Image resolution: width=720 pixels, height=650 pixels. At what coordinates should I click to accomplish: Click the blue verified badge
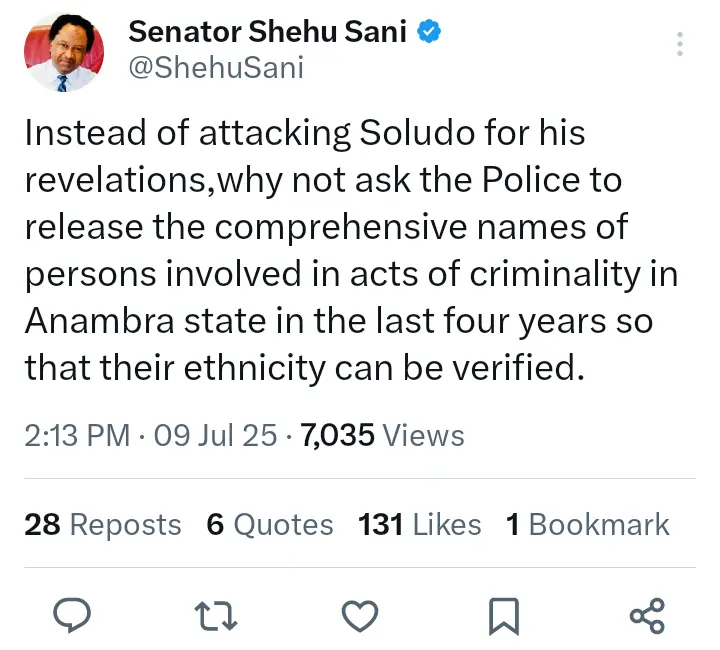pos(429,32)
